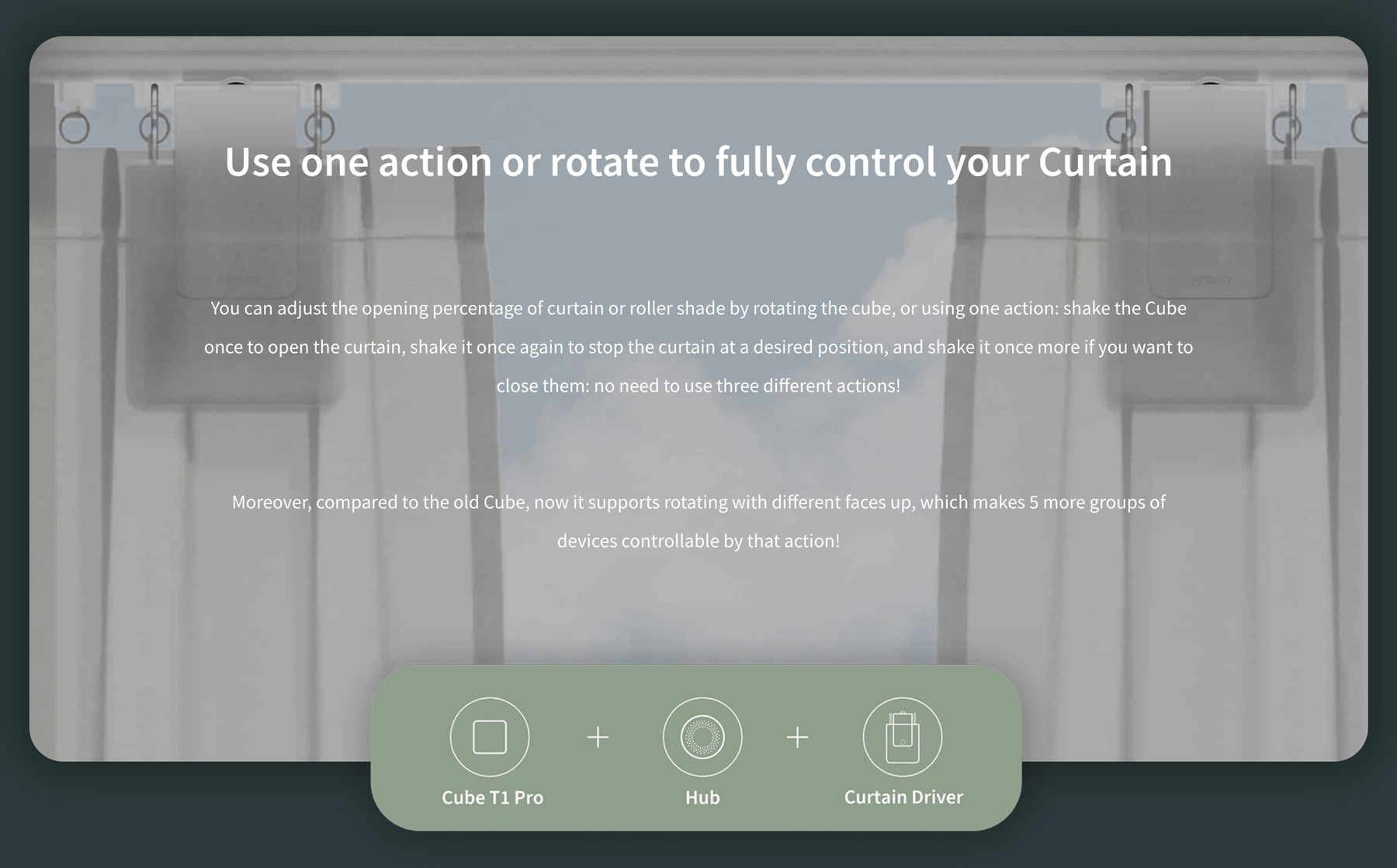Click the left white curtain panel
This screenshot has height=868, width=1397.
pos(256,582)
